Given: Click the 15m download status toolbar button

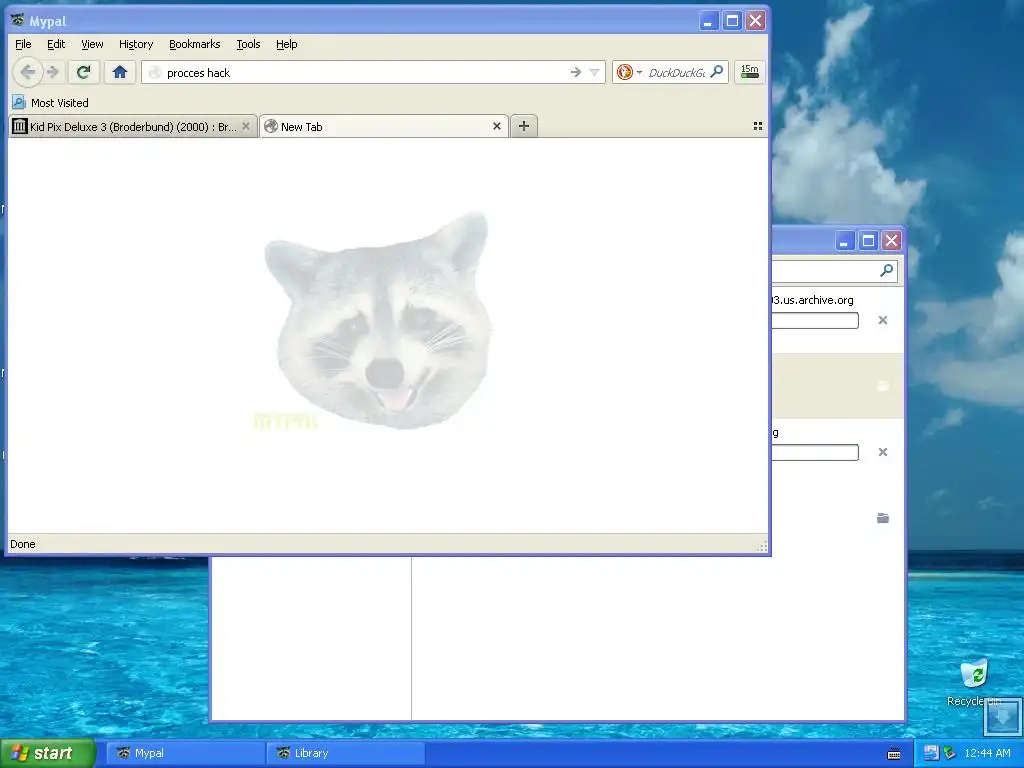Looking at the screenshot, I should (749, 72).
